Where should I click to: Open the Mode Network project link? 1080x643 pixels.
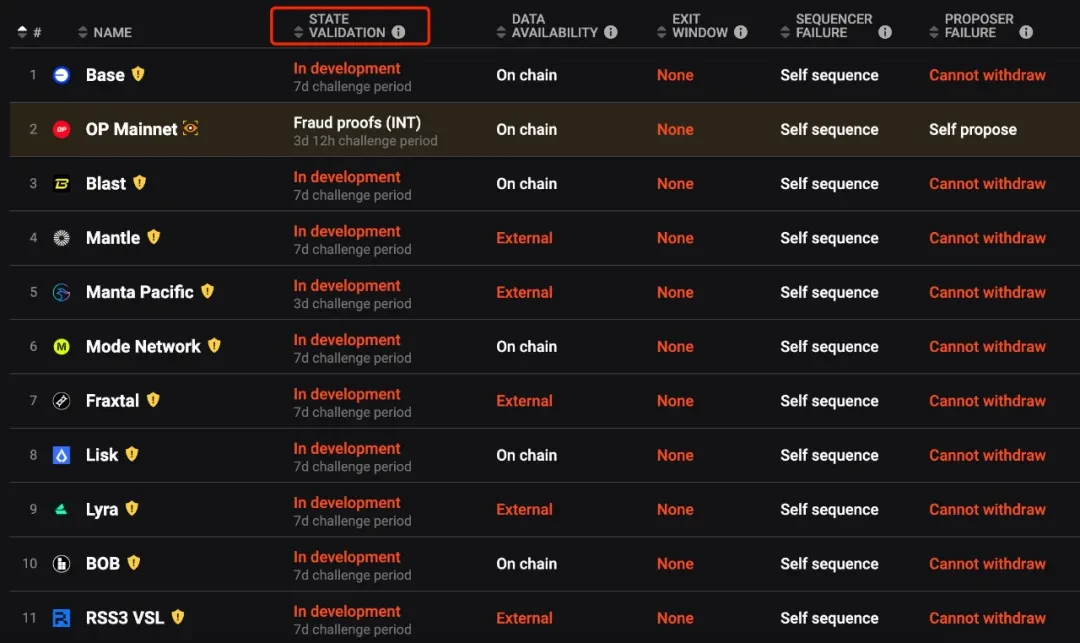point(143,346)
